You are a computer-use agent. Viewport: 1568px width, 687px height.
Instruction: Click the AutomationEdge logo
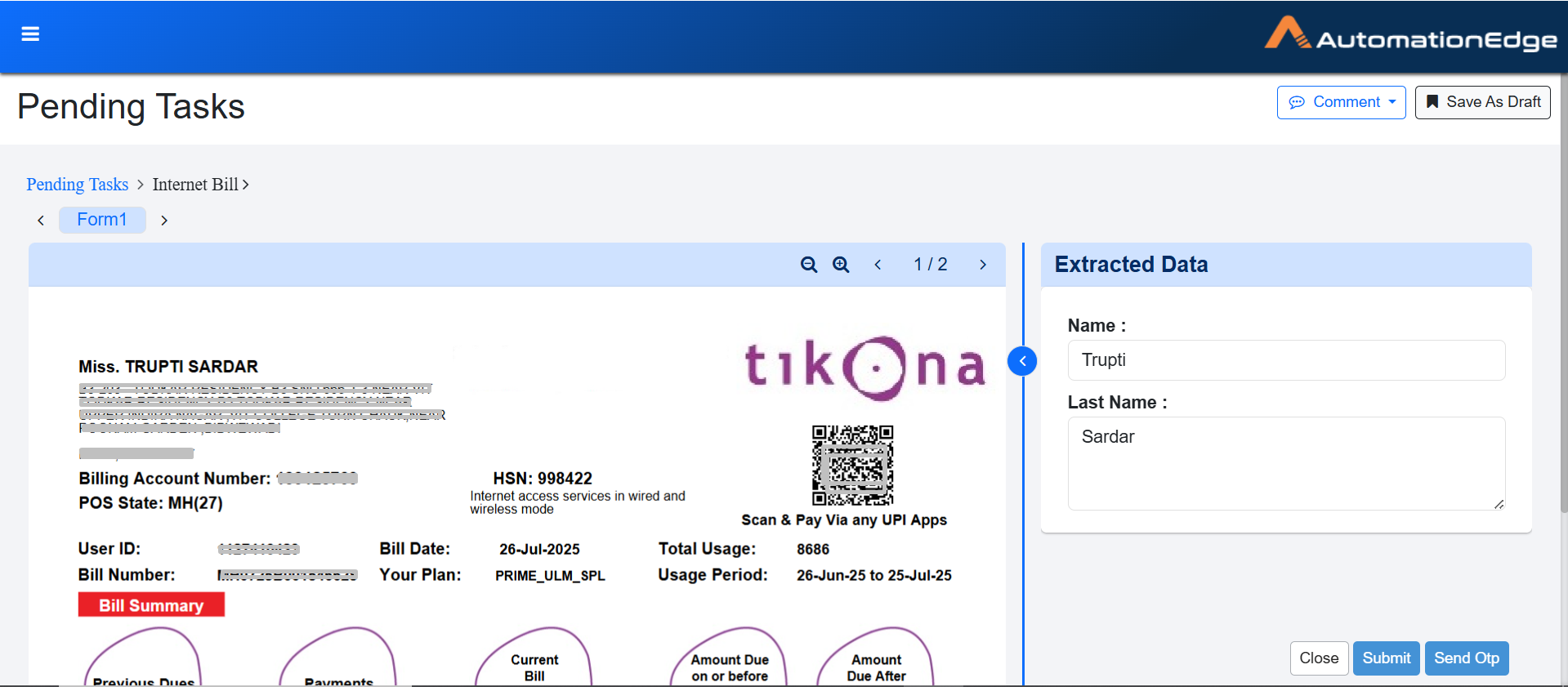click(x=1410, y=34)
